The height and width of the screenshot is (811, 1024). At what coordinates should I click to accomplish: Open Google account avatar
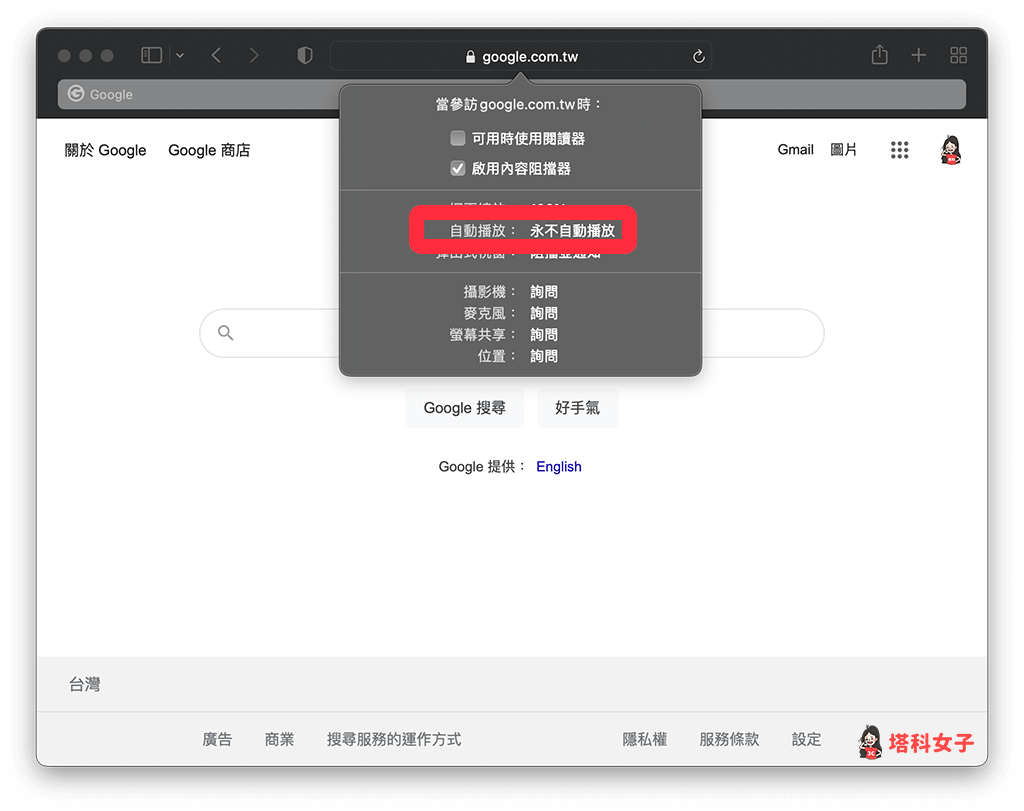[x=951, y=150]
